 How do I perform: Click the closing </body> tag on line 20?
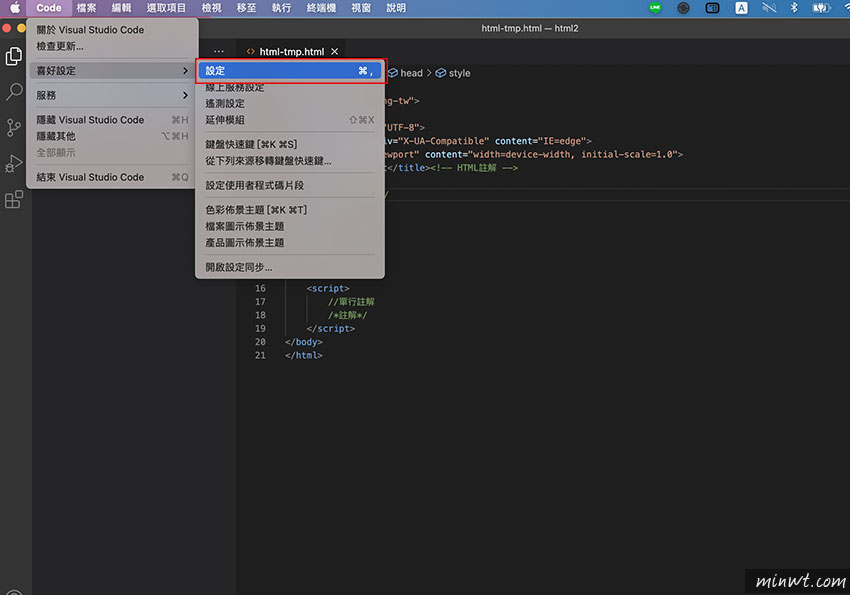[304, 342]
